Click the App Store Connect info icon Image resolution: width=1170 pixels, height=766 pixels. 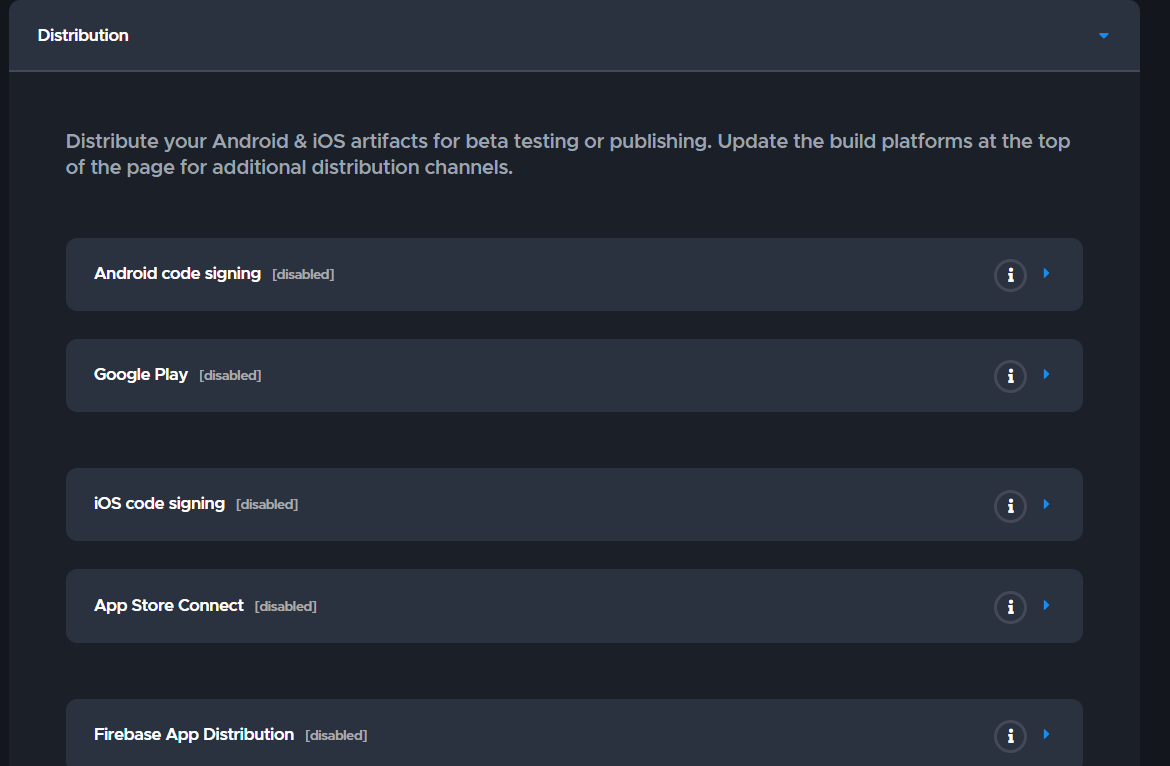1010,607
